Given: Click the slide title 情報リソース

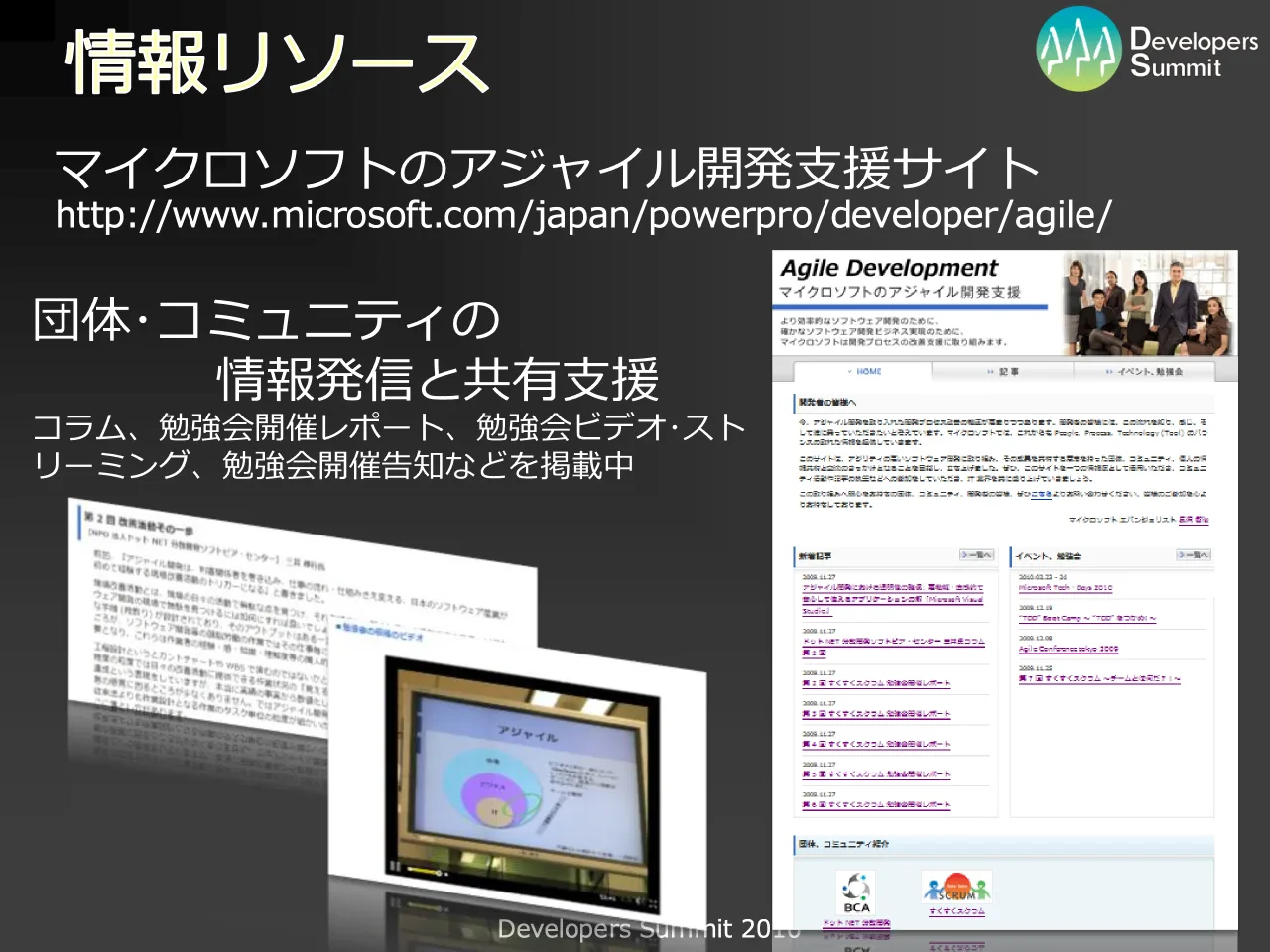Looking at the screenshot, I should pyautogui.click(x=277, y=61).
